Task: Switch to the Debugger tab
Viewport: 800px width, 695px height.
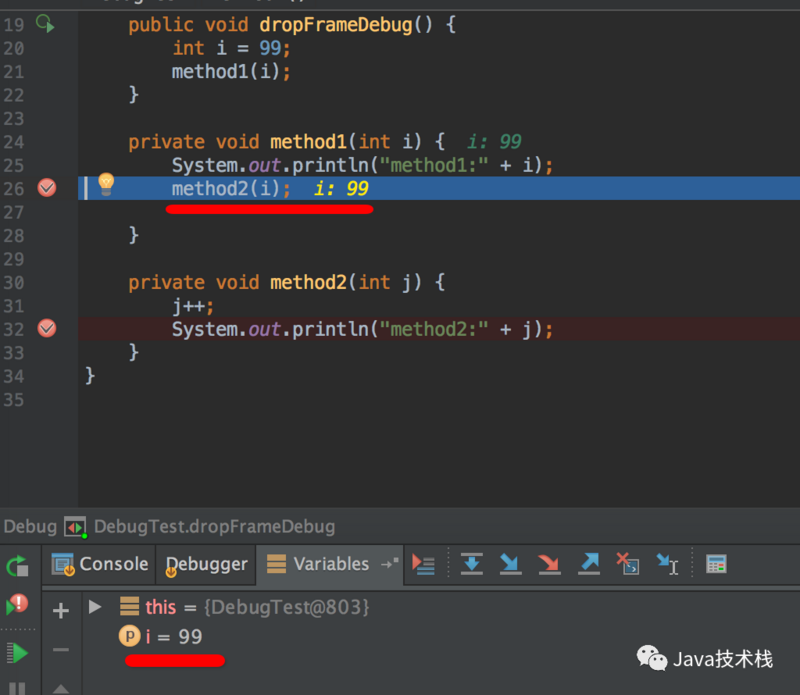Action: tap(206, 564)
